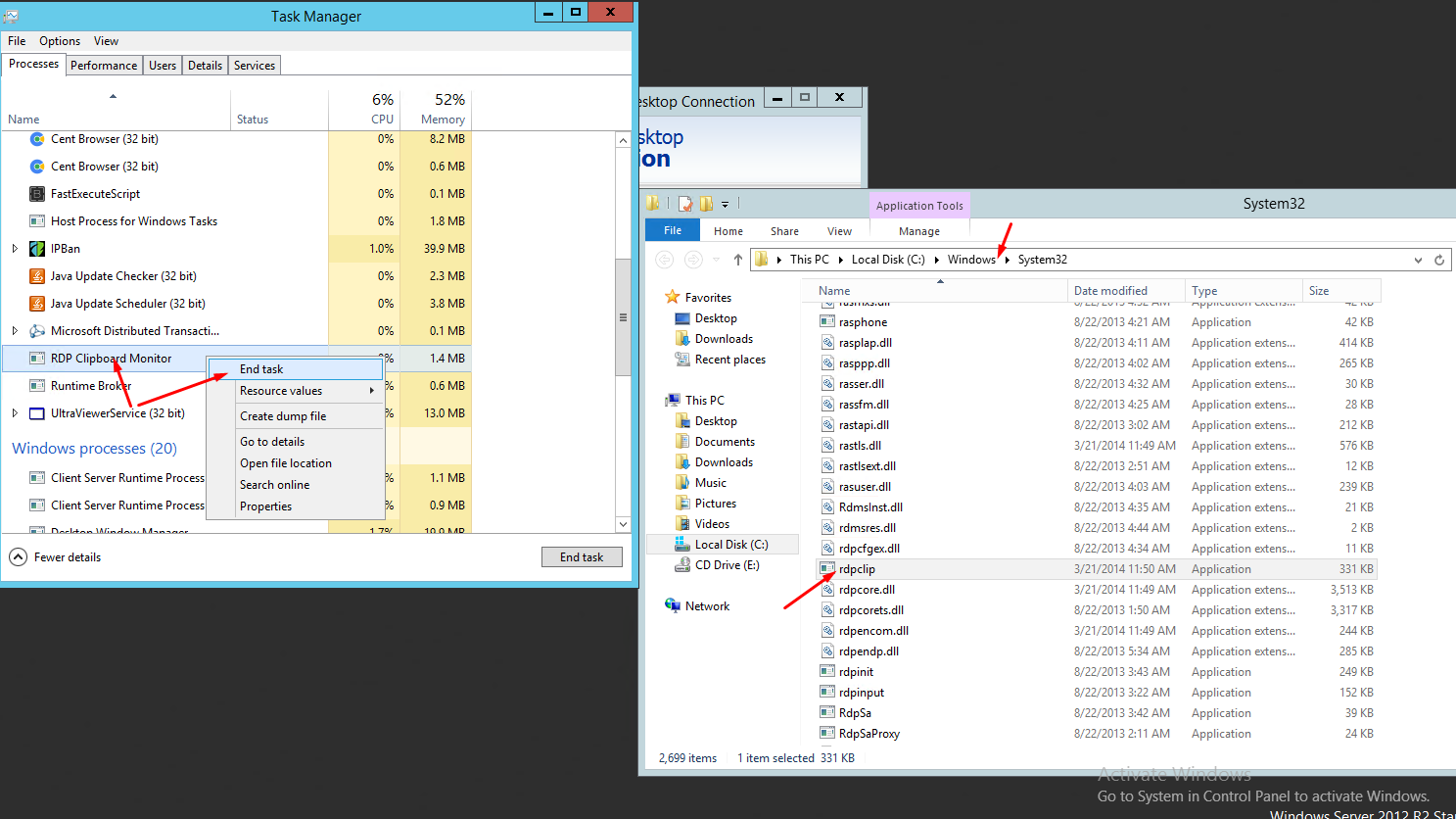The image size is (1456, 819).
Task: Click the Windows processes (20) group heading
Action: (94, 449)
